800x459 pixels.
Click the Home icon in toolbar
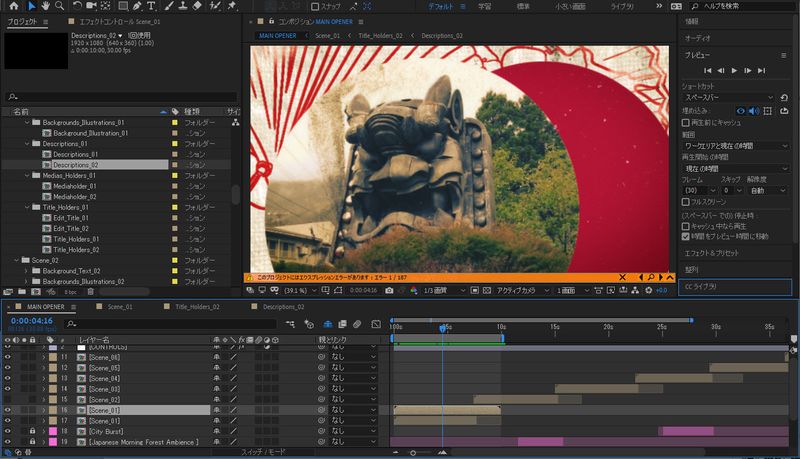coord(12,6)
